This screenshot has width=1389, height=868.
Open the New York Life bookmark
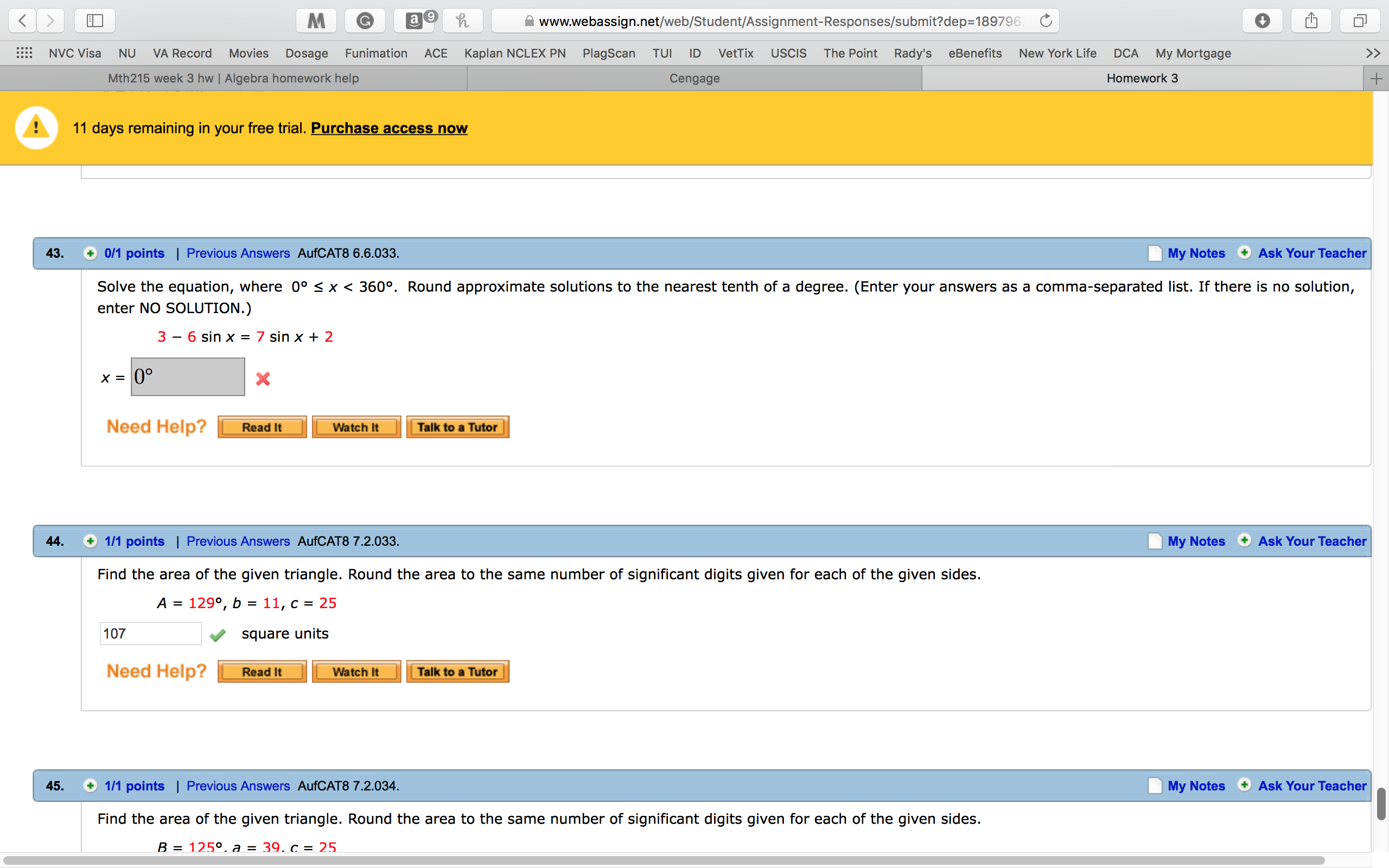pos(1057,53)
